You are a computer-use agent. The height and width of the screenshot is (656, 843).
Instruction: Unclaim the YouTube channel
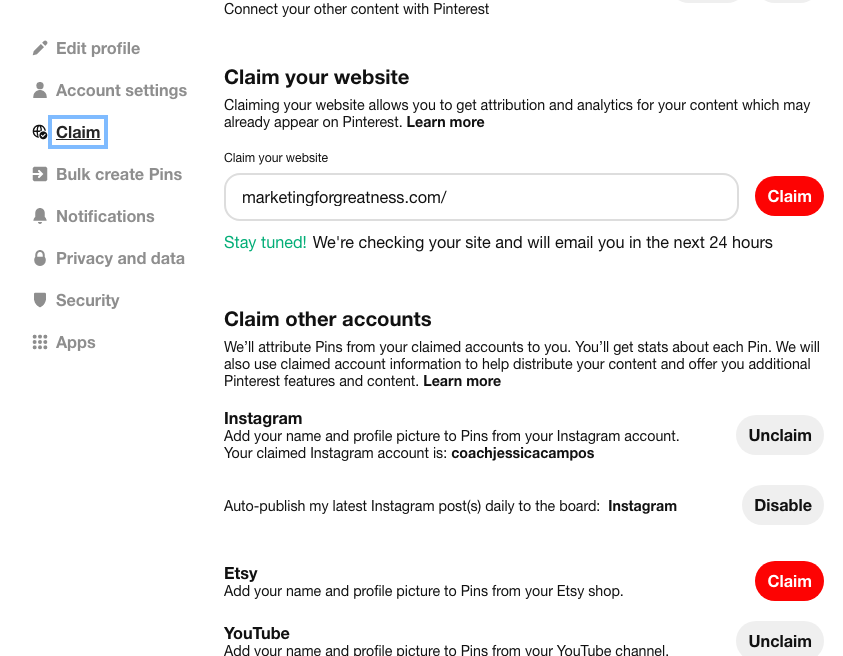[779, 640]
